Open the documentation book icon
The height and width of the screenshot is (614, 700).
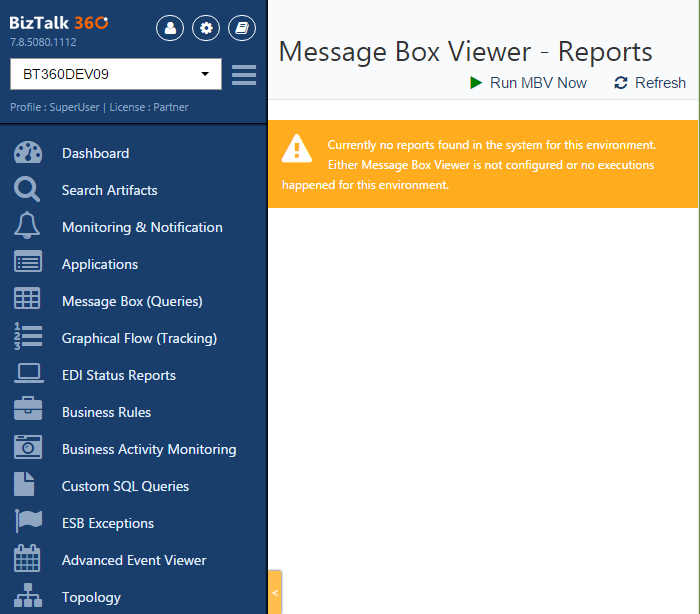click(x=242, y=28)
